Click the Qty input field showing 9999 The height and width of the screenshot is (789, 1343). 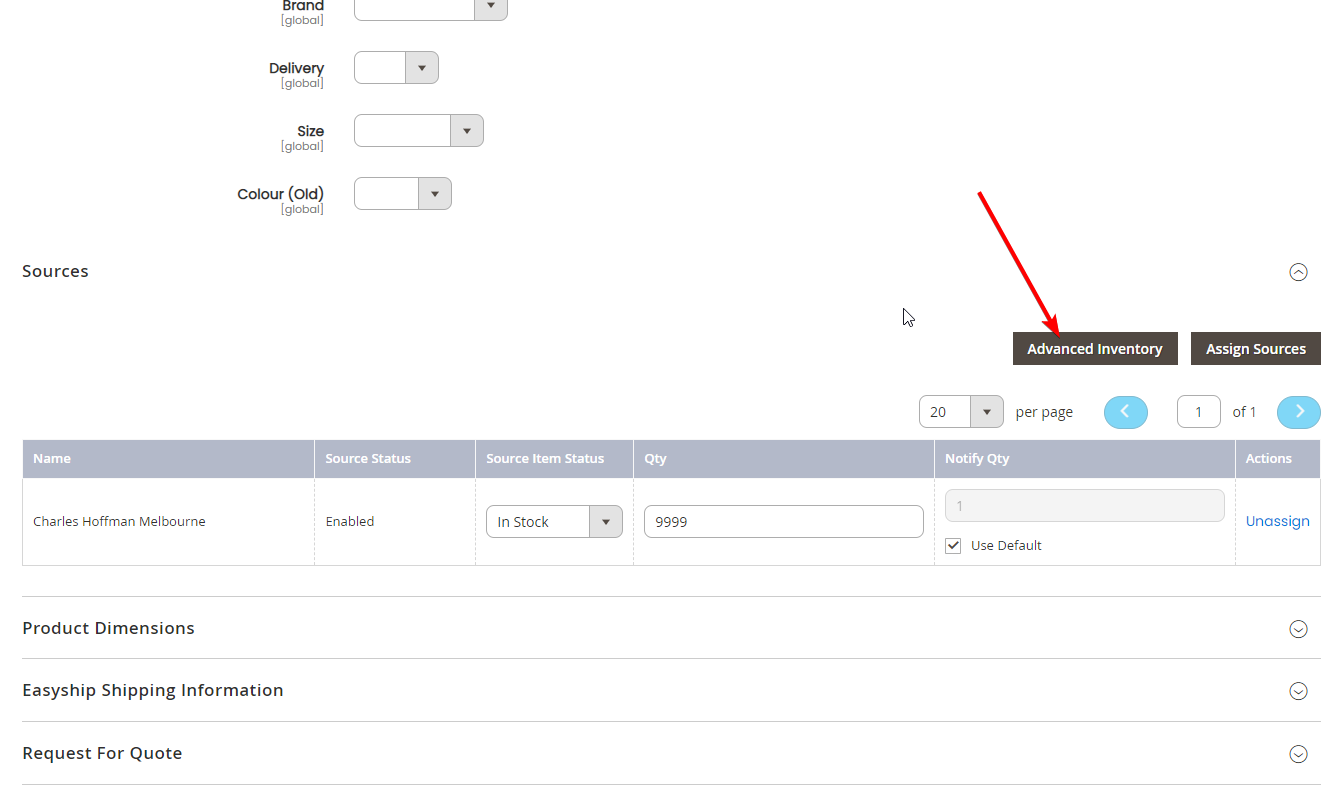point(784,522)
